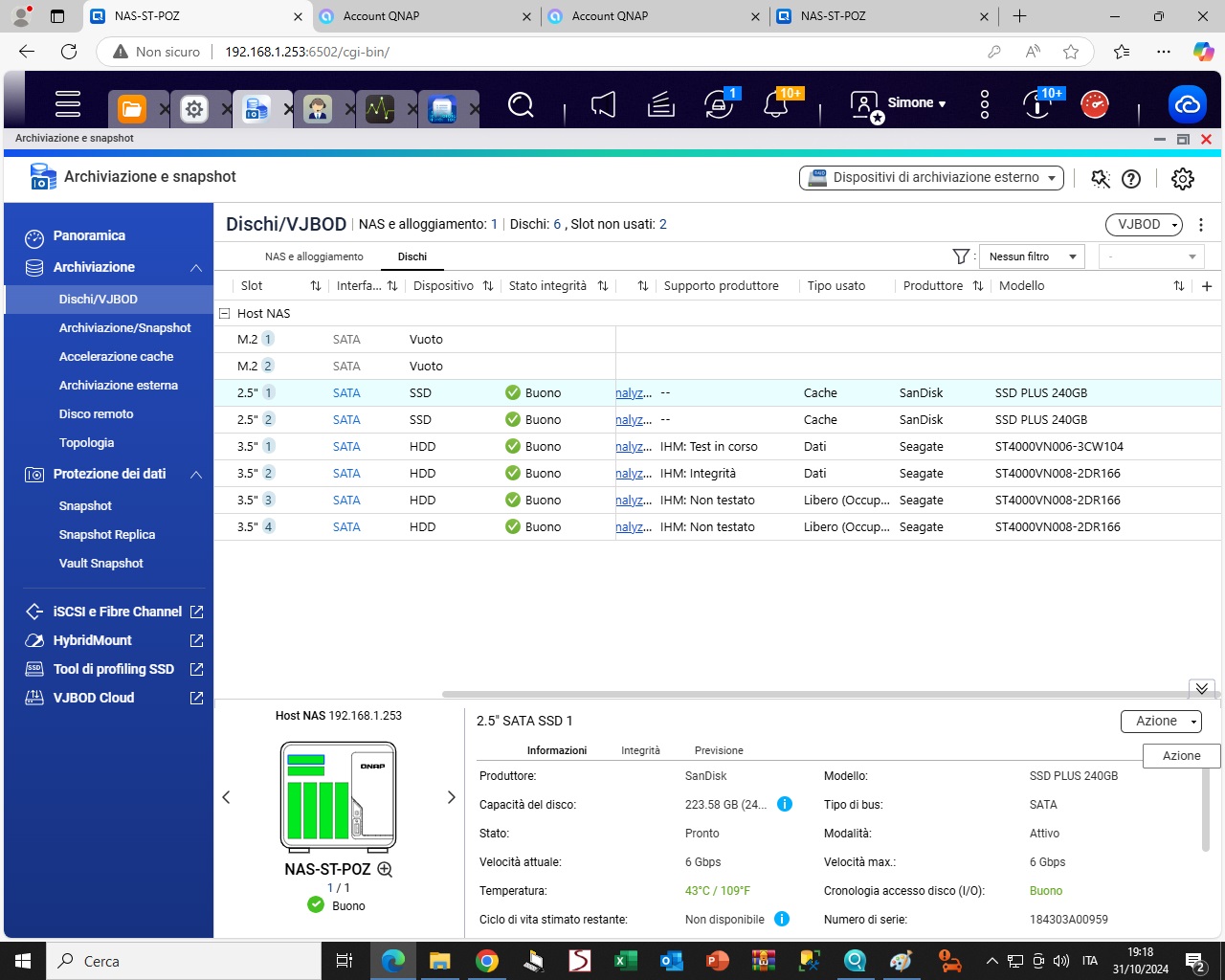Open the Dispositivi di archiviazione esterno dropdown

(x=931, y=178)
